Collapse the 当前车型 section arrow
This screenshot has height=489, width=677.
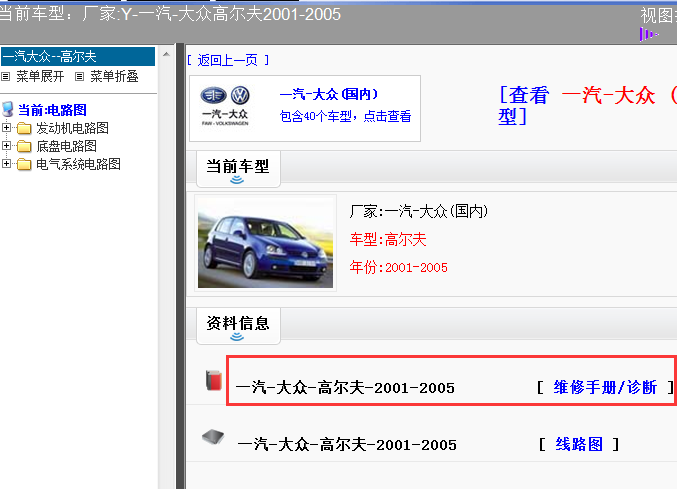237,180
